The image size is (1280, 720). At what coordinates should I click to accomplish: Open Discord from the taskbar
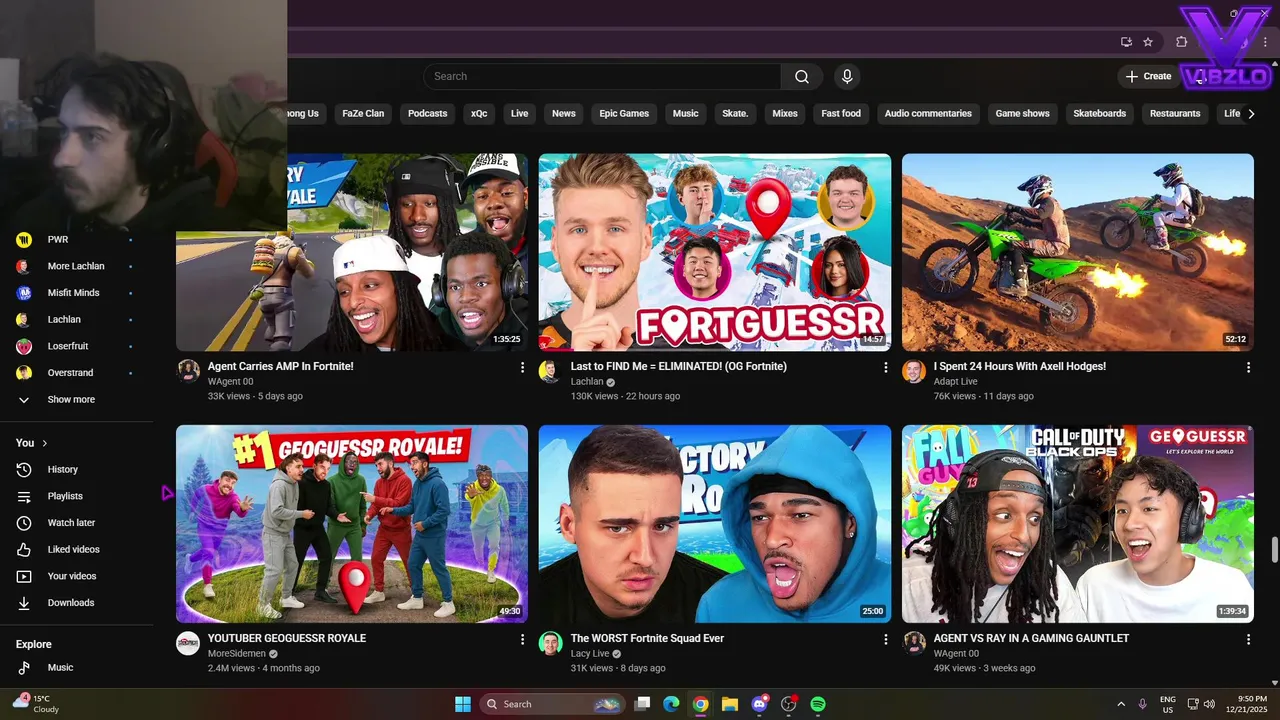click(x=759, y=704)
